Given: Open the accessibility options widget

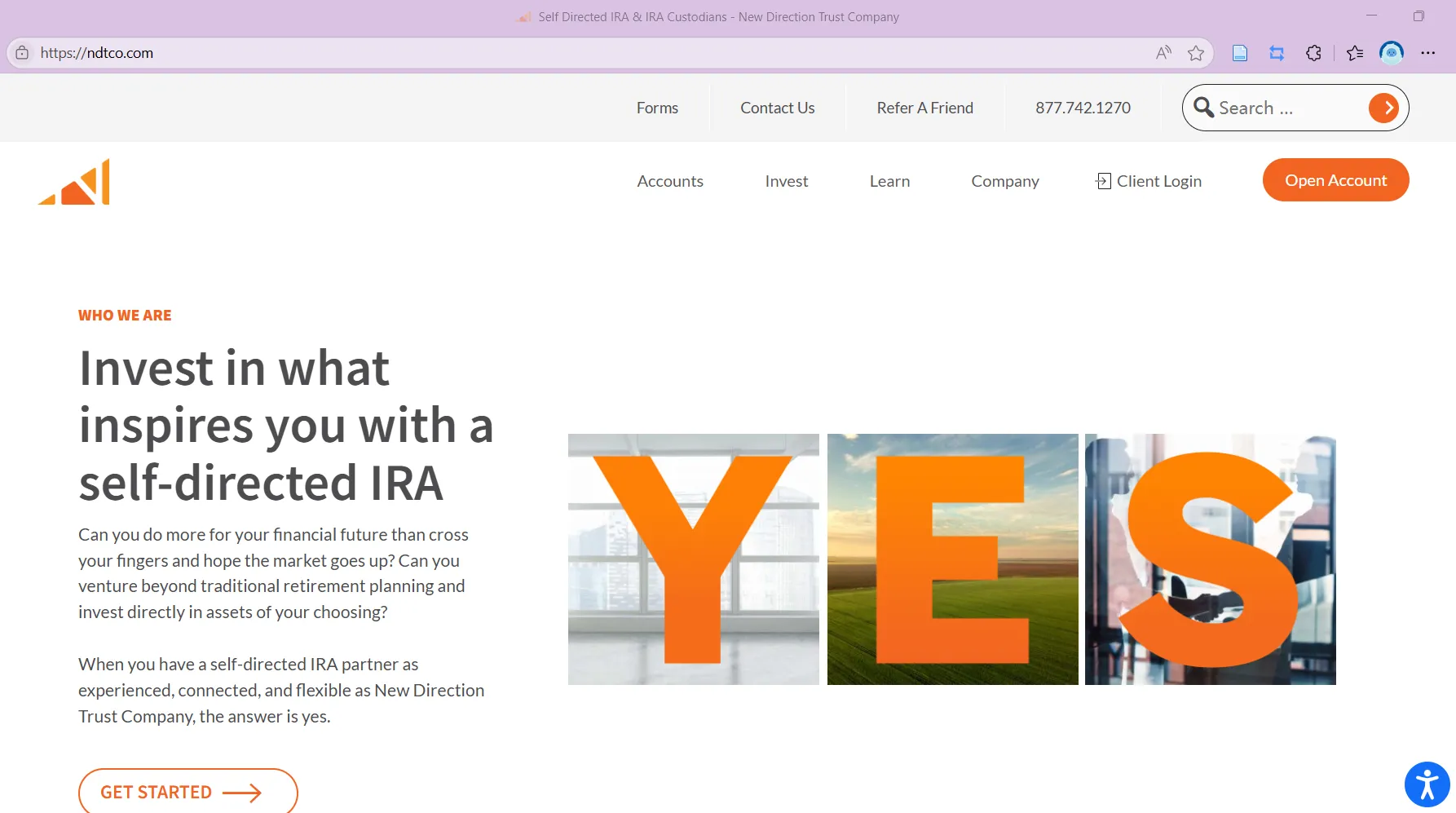Looking at the screenshot, I should tap(1427, 784).
